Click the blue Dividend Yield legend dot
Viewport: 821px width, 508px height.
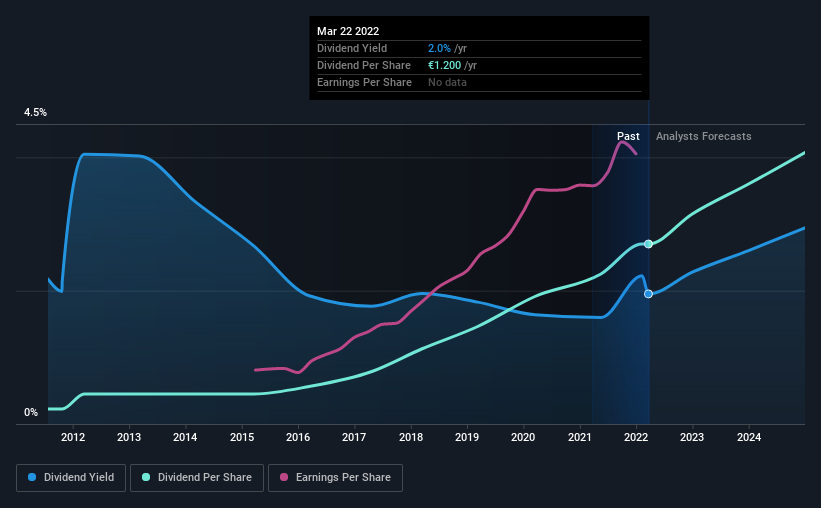(32, 477)
